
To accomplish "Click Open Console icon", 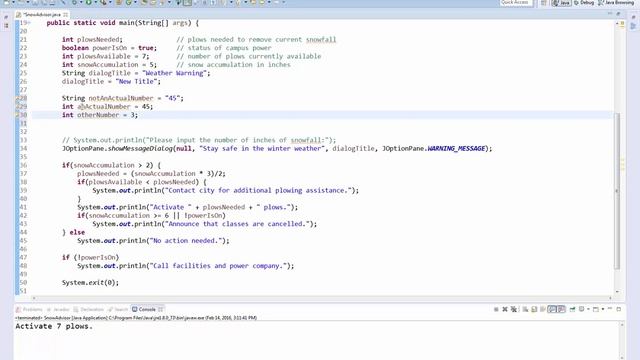I will click(596, 309).
